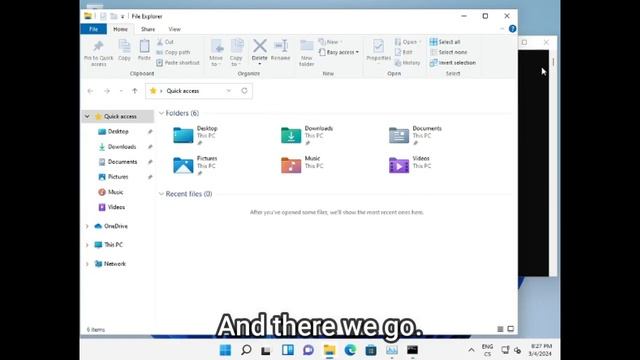Open taskbar Search
Viewport: 640px width, 360px height.
pos(246,350)
